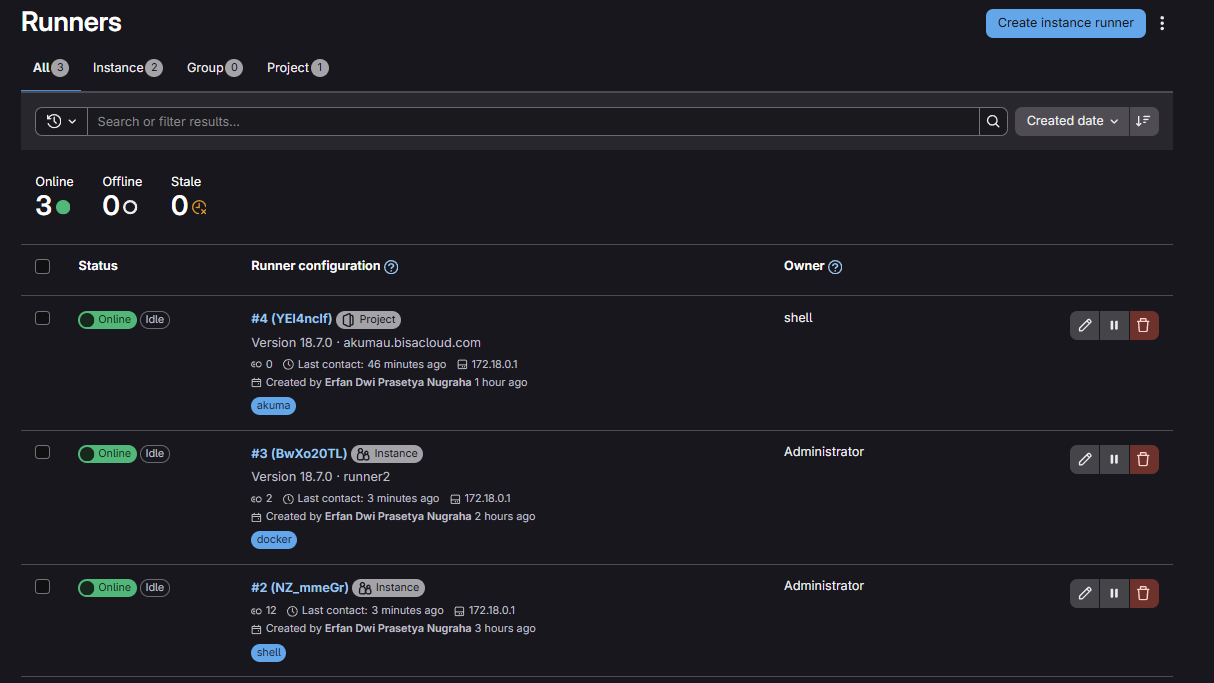Screen dimensions: 1214x683
Task: Delete runner #2 with the trash icon
Action: coord(1144,593)
